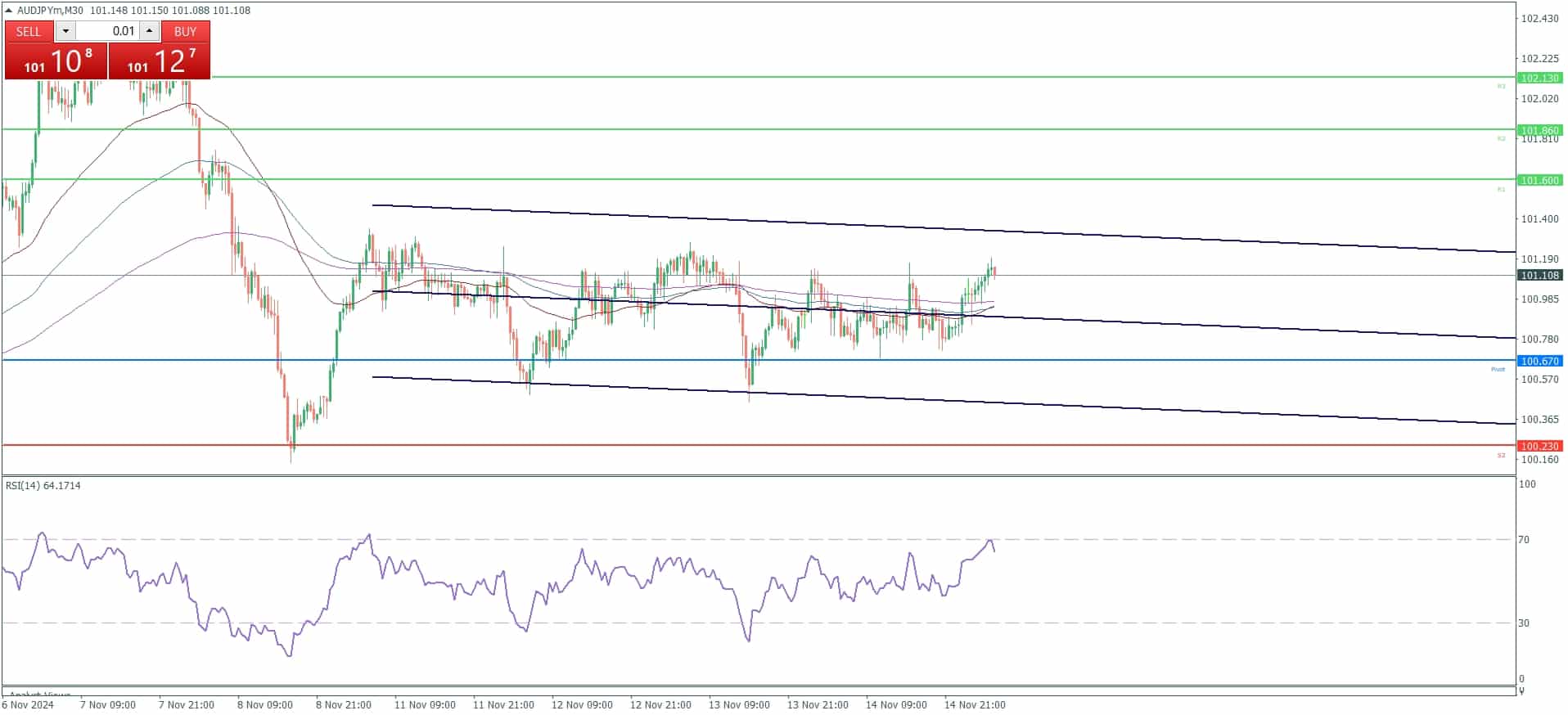Click the blue 100.670 pivot price label
This screenshot has width=1568, height=715.
click(1539, 361)
